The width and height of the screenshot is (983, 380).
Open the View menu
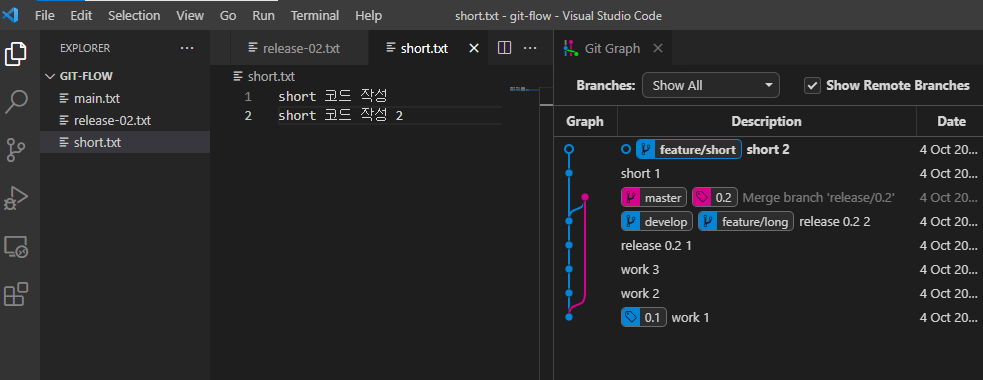tap(189, 15)
